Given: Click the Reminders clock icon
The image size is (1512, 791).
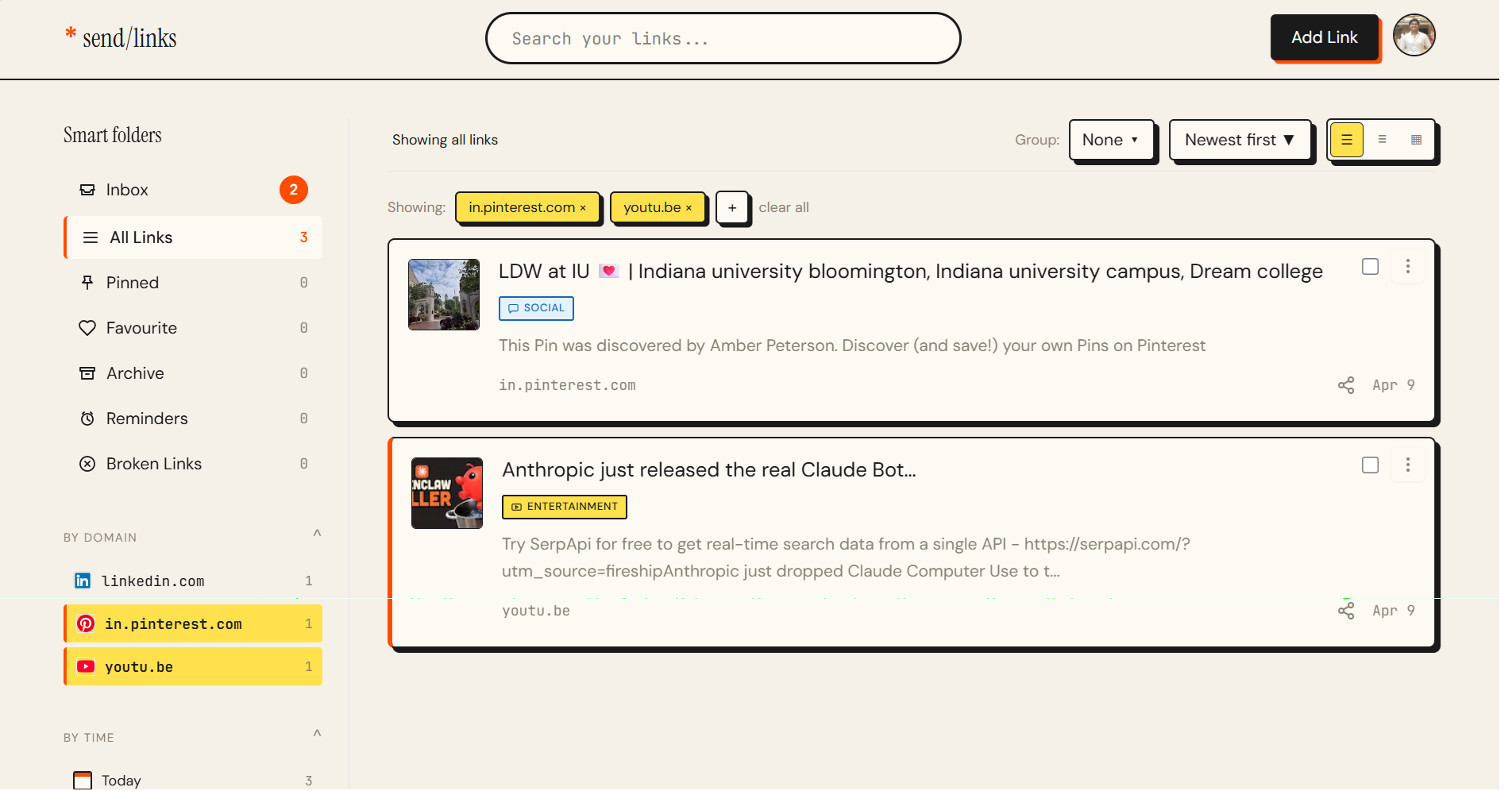Looking at the screenshot, I should pos(87,418).
